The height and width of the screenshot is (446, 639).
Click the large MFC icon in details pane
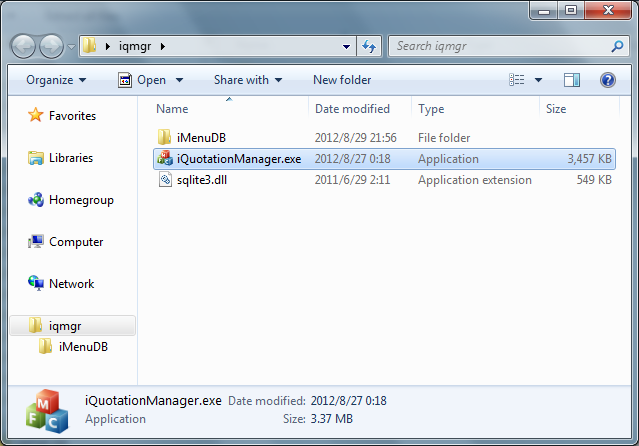pos(47,411)
